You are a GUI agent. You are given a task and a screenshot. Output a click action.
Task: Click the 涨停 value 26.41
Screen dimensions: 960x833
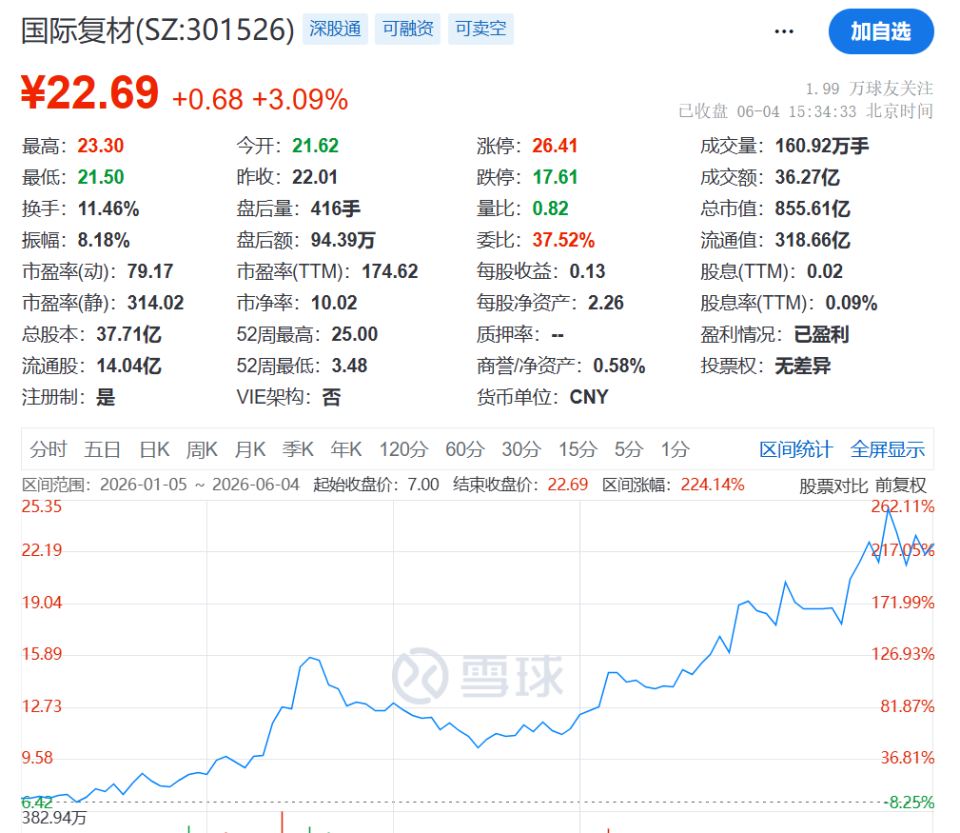click(x=555, y=146)
